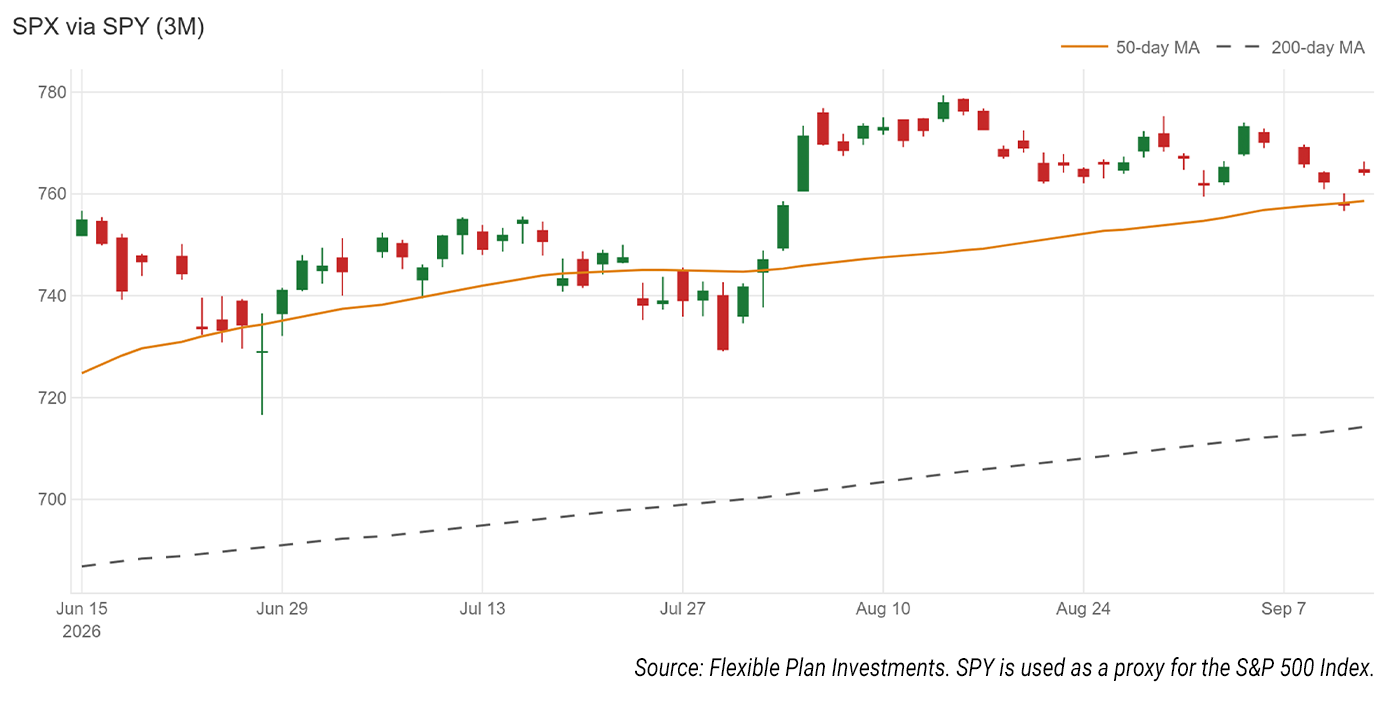Select the Jun 15 x-axis date label
This screenshot has height=709, width=1400.
pyautogui.click(x=81, y=608)
